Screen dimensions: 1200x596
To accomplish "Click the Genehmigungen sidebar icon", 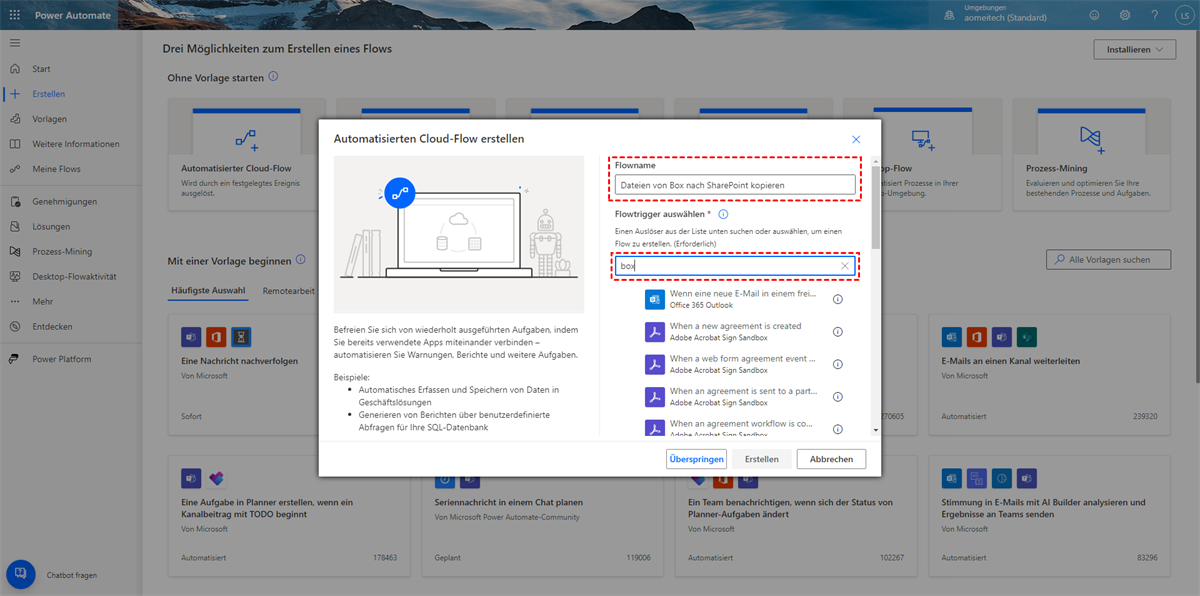I will pos(14,201).
